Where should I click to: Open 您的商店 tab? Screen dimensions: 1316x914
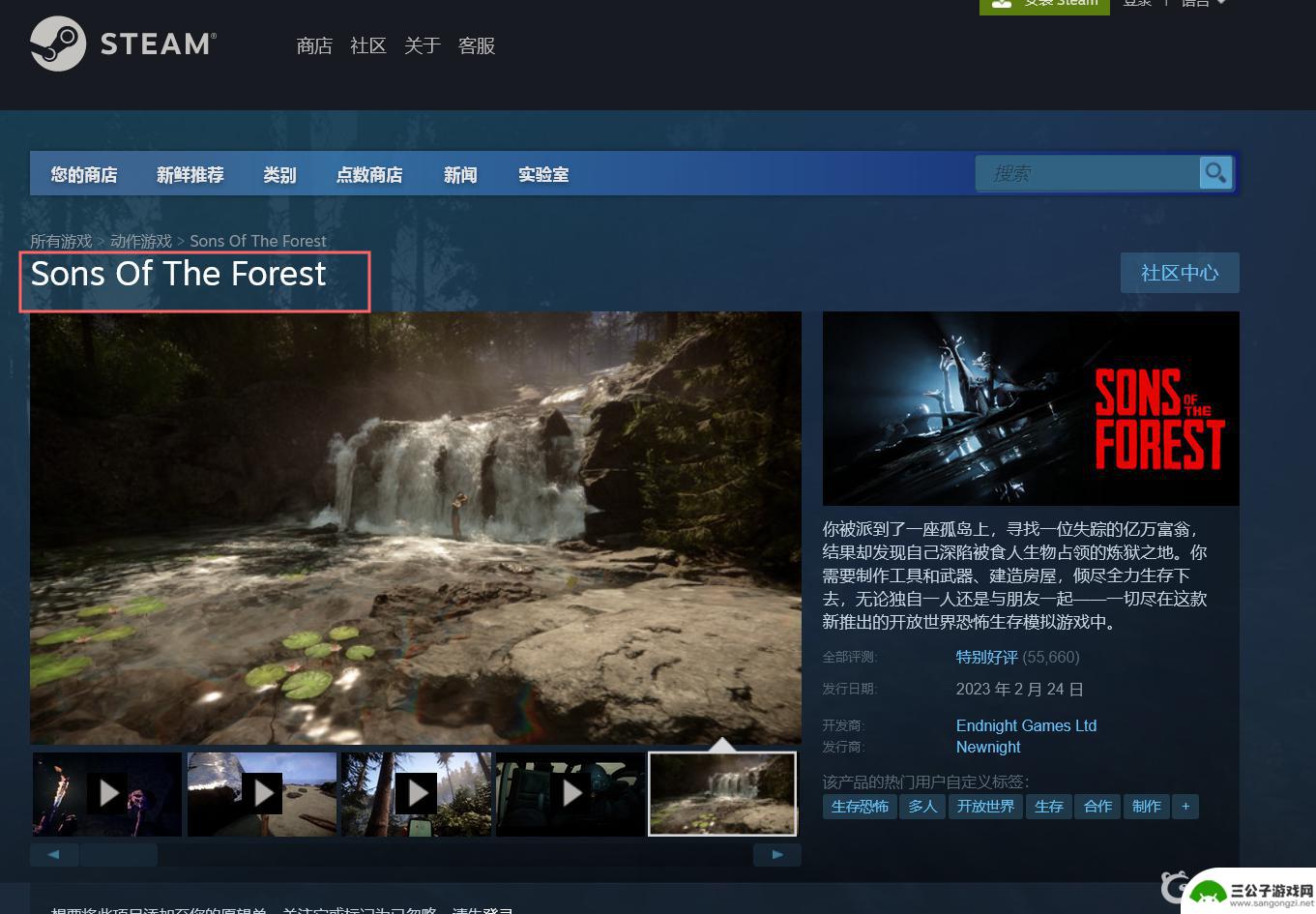[x=84, y=174]
